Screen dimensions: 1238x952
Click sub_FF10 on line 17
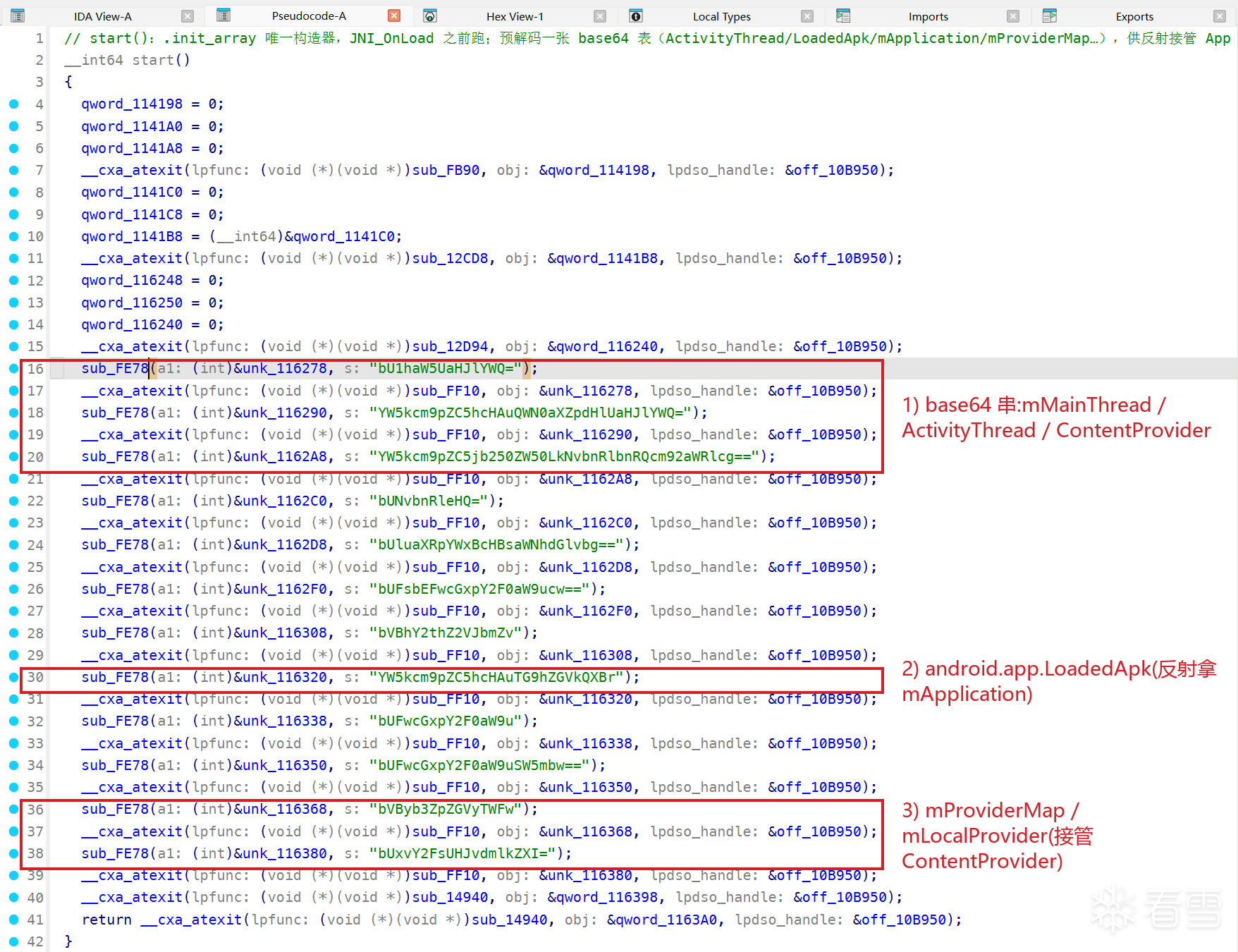click(446, 391)
